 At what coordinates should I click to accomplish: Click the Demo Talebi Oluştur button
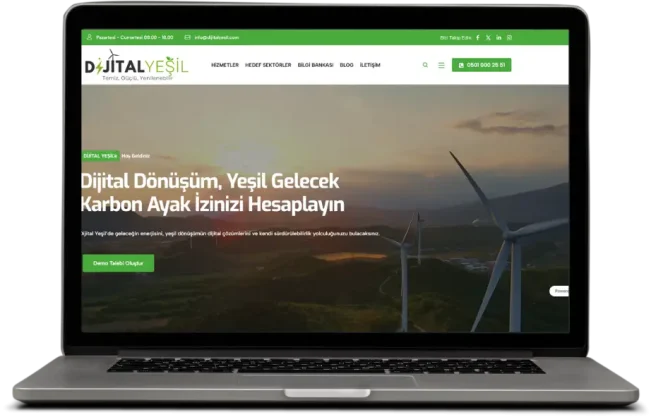118,263
